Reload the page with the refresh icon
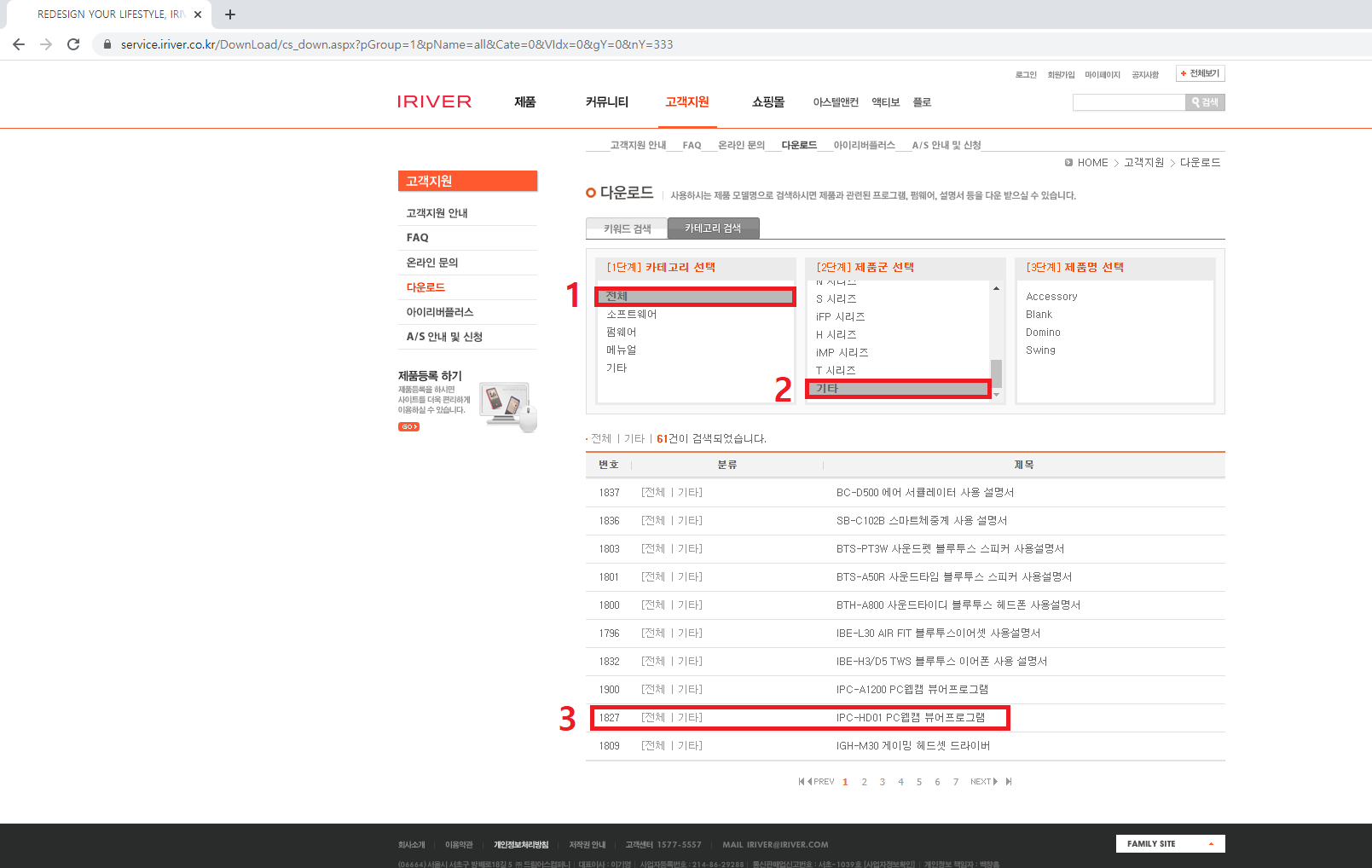This screenshot has height=868, width=1372. (x=73, y=44)
